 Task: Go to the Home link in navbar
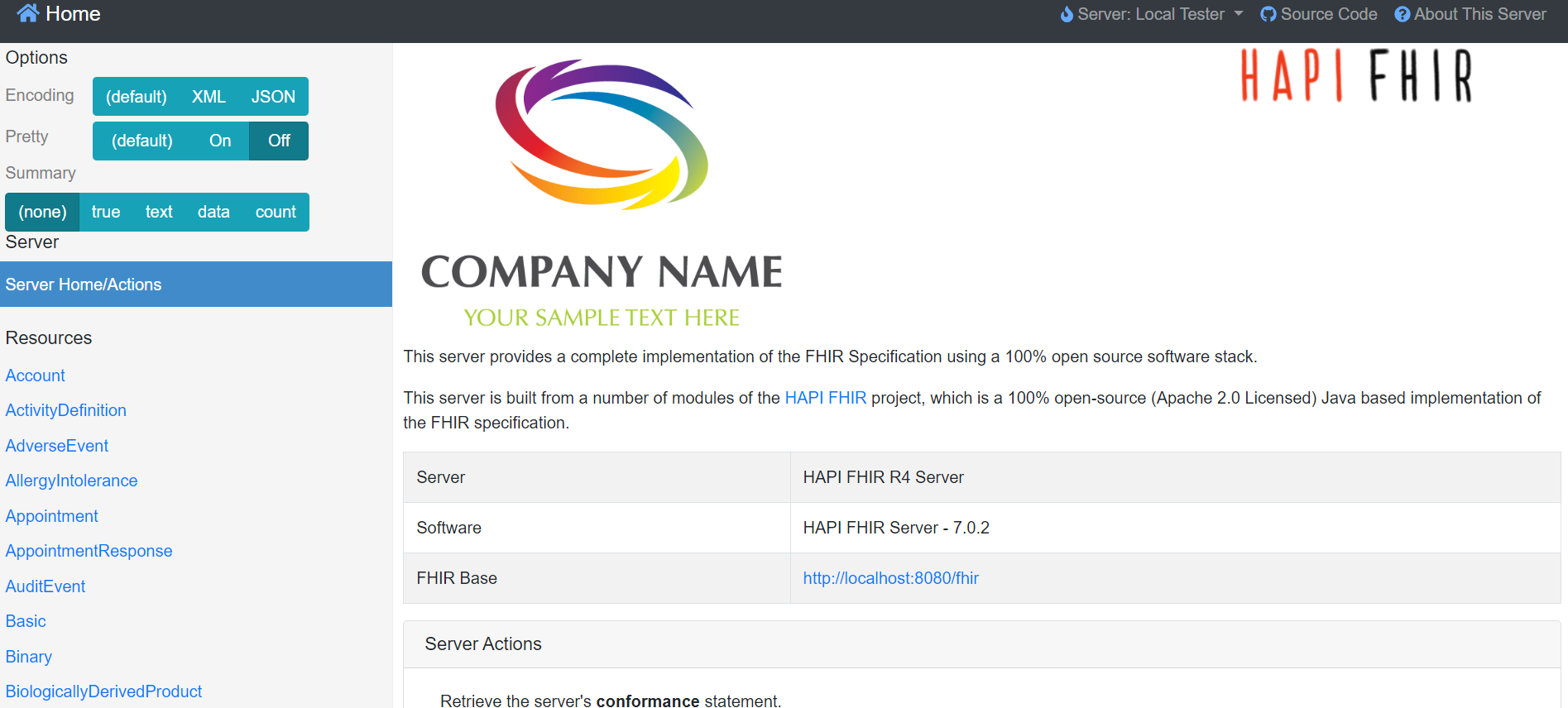point(59,13)
